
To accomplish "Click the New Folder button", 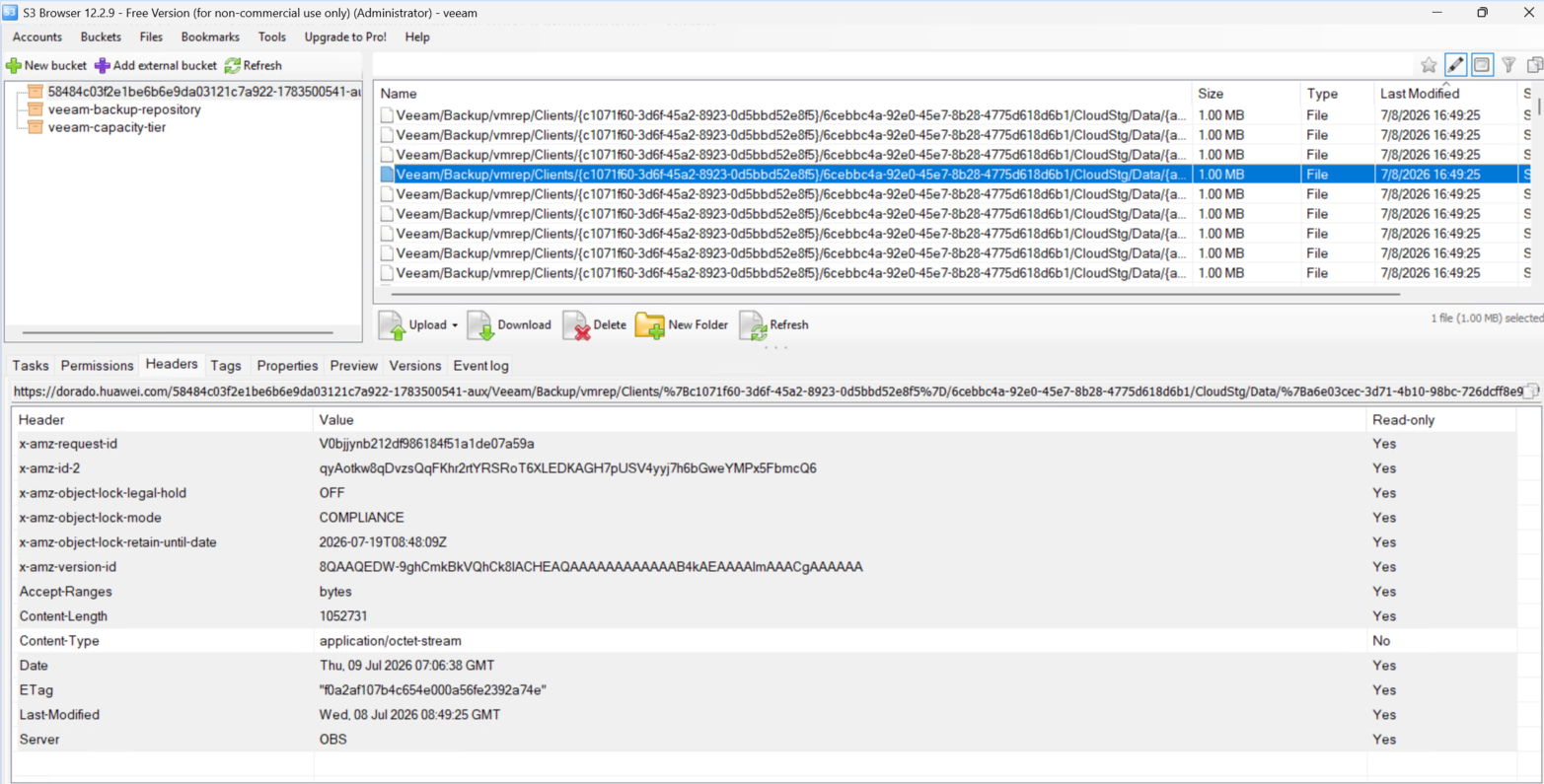I will pyautogui.click(x=682, y=324).
